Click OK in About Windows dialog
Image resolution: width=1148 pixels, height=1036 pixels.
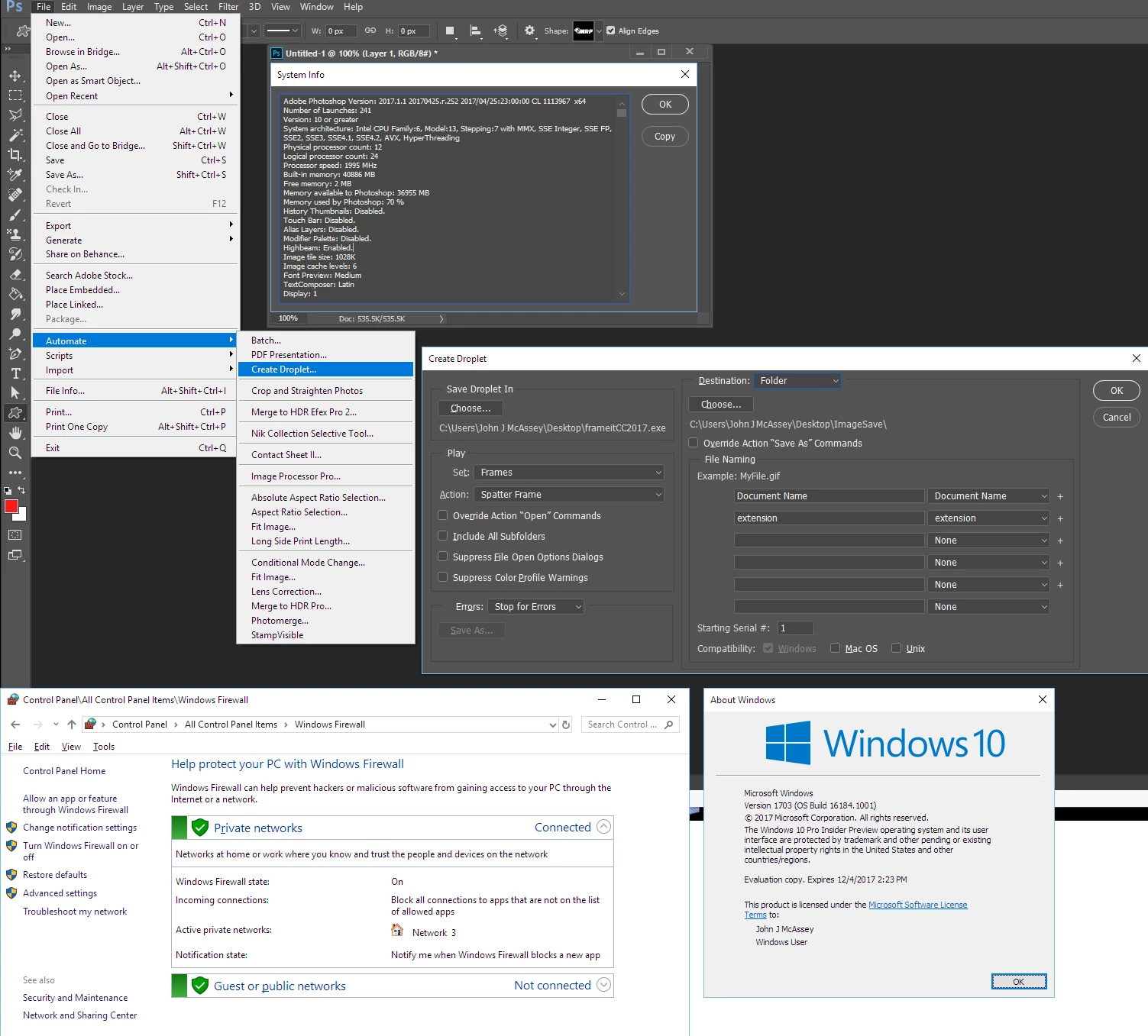coord(1019,982)
